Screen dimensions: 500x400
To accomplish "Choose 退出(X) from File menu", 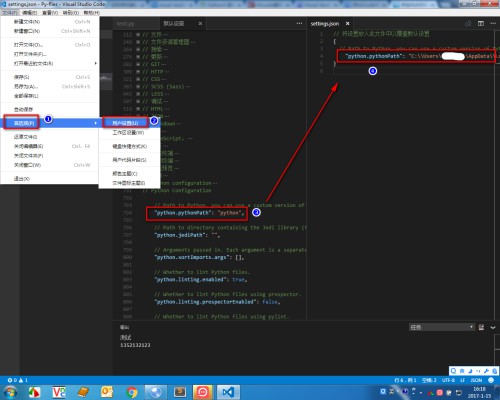I will [50, 179].
